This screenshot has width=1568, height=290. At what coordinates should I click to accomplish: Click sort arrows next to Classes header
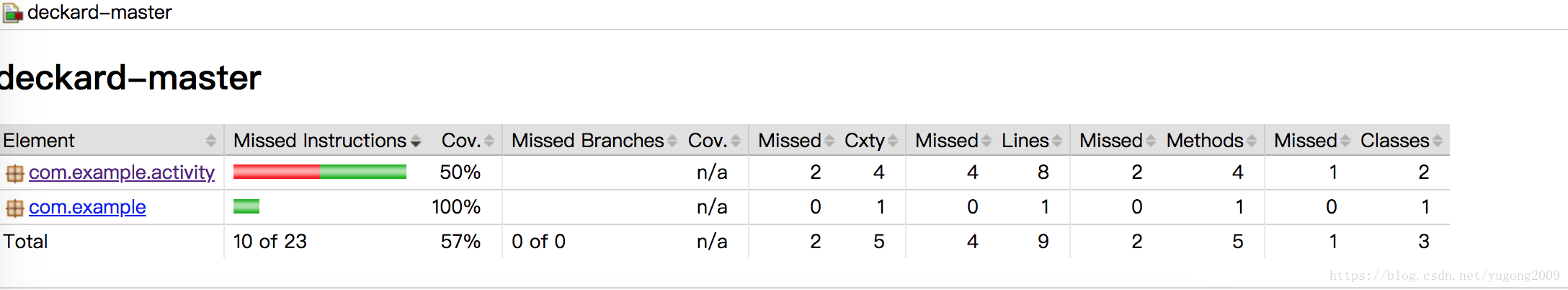tap(1438, 141)
